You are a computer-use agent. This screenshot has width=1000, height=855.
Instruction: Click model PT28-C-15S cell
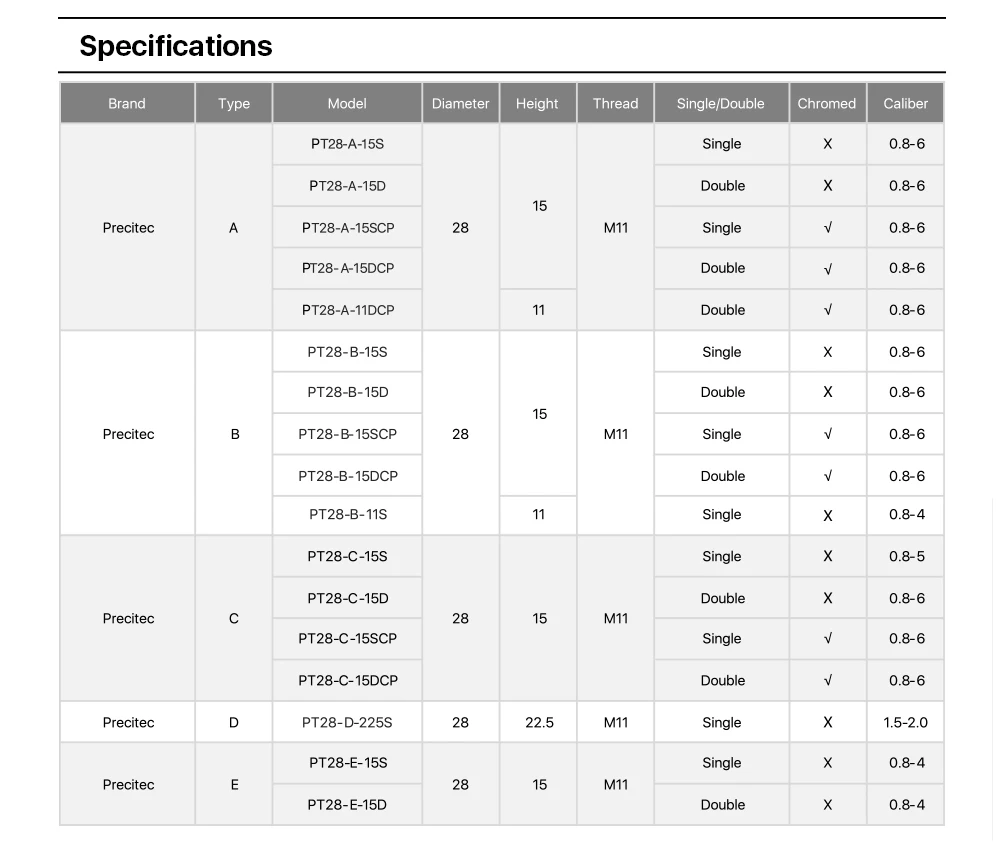pyautogui.click(x=348, y=556)
